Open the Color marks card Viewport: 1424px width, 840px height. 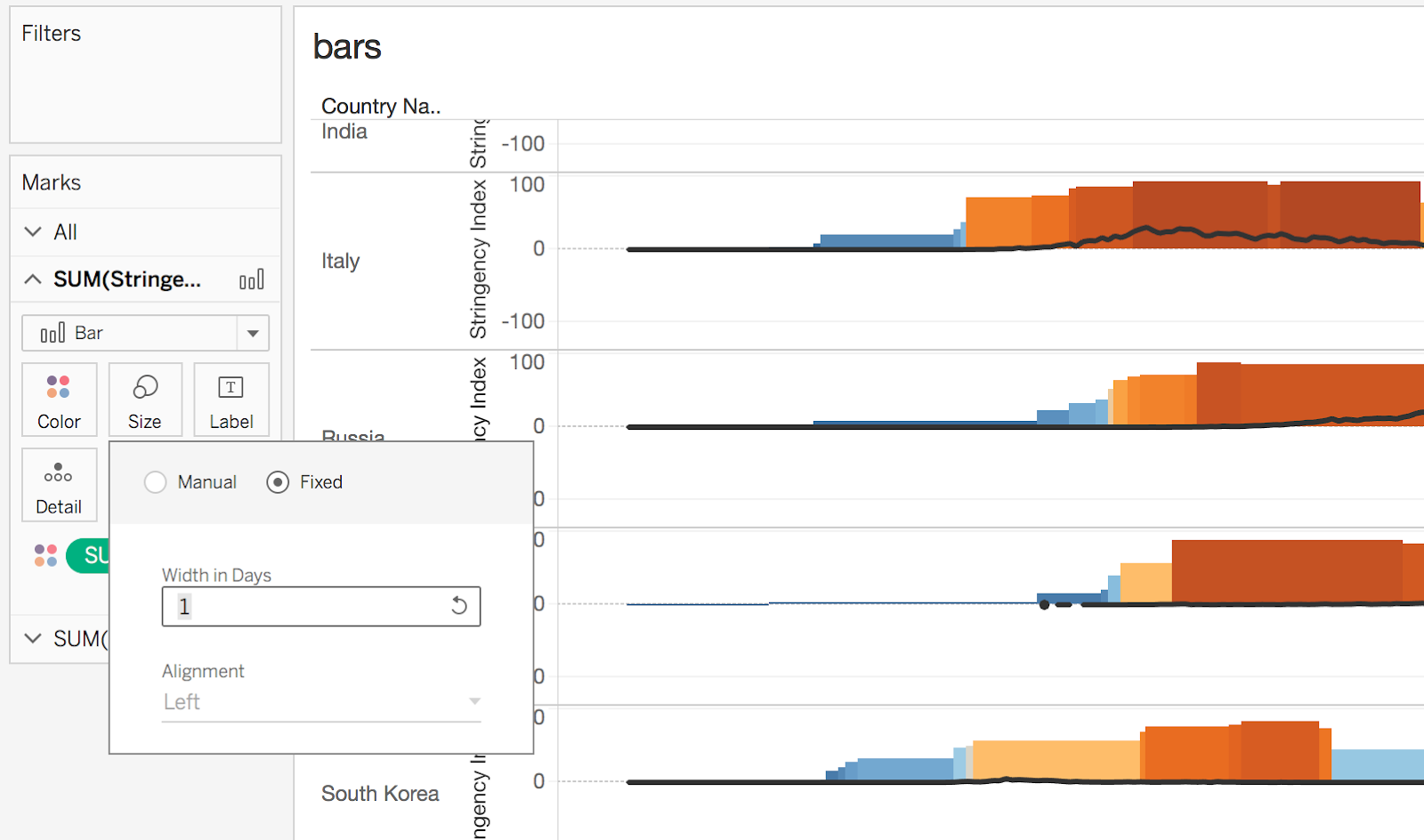tap(59, 400)
